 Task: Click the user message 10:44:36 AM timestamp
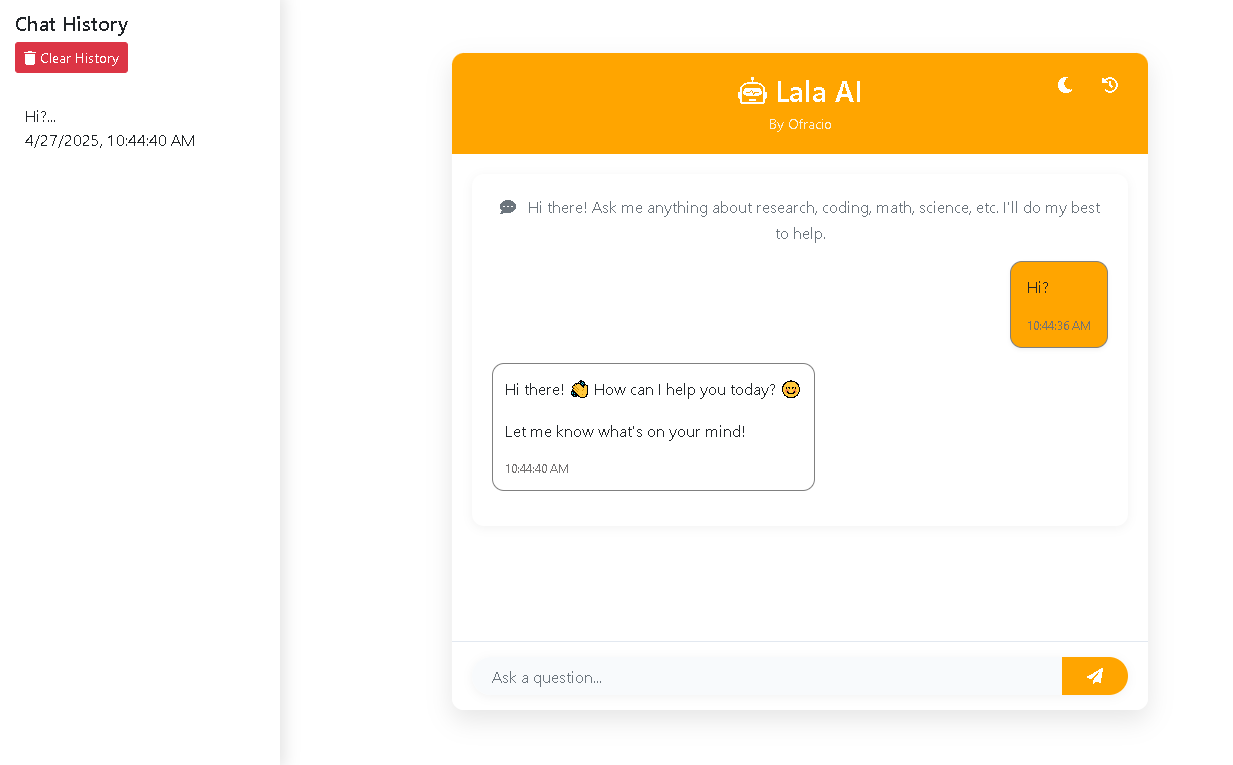pyautogui.click(x=1058, y=325)
